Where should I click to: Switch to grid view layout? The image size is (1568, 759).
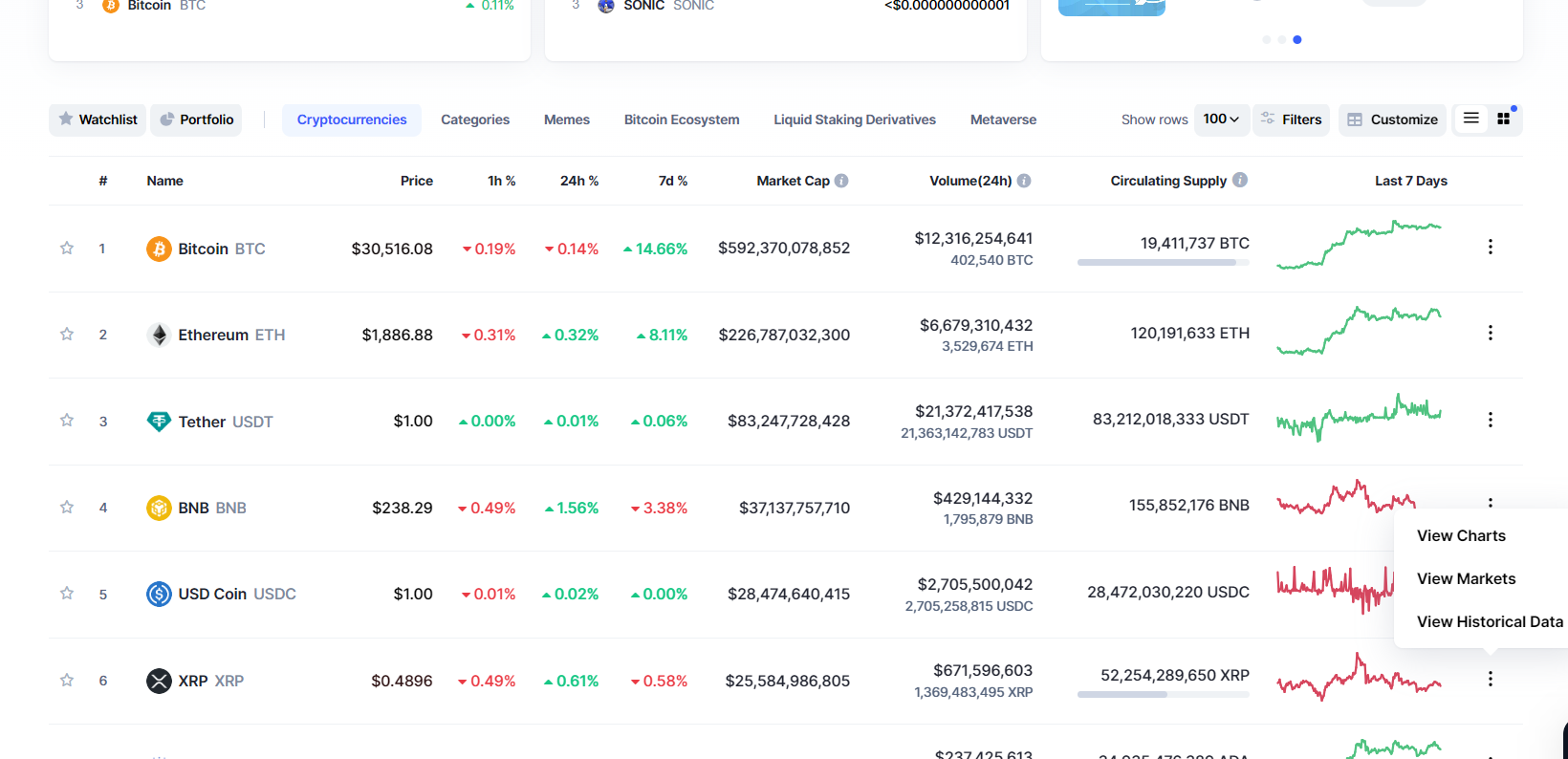1504,119
